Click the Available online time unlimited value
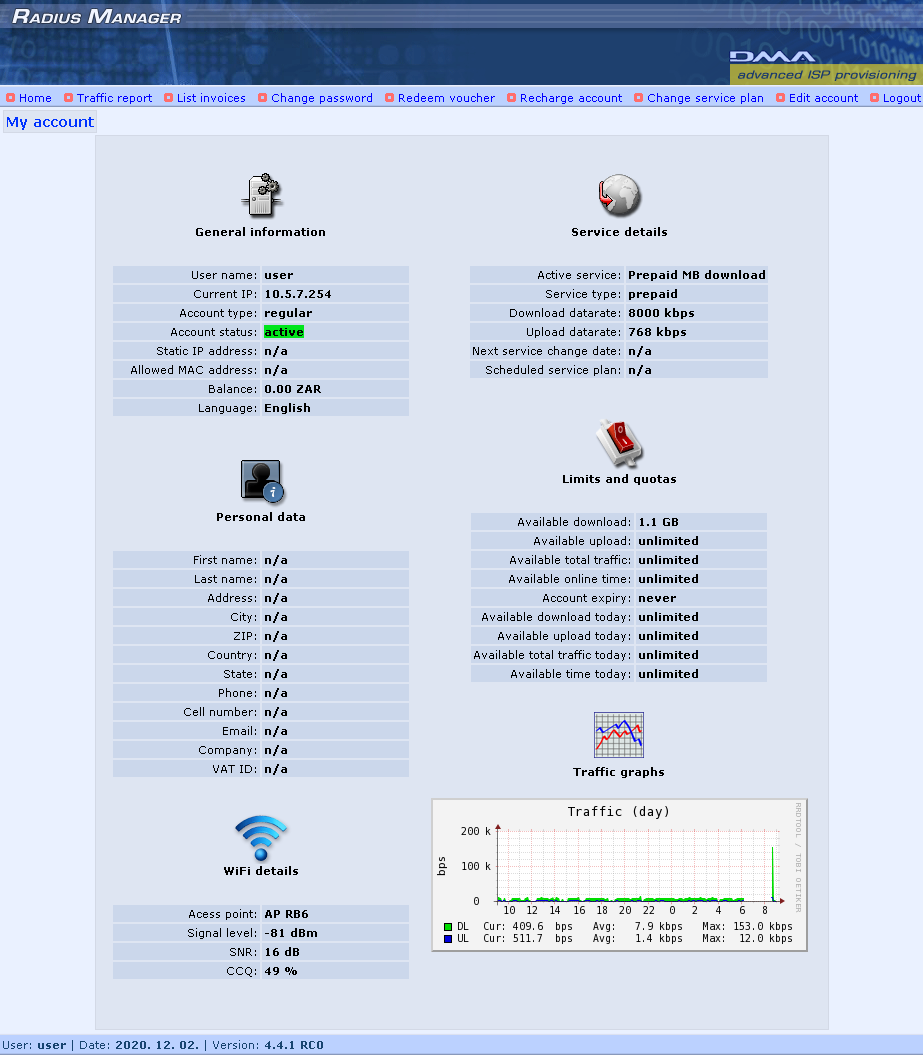The width and height of the screenshot is (923, 1055). pyautogui.click(x=668, y=579)
